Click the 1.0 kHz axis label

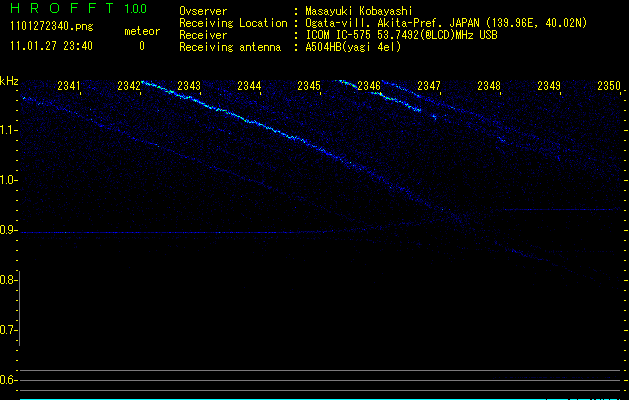coord(7,180)
